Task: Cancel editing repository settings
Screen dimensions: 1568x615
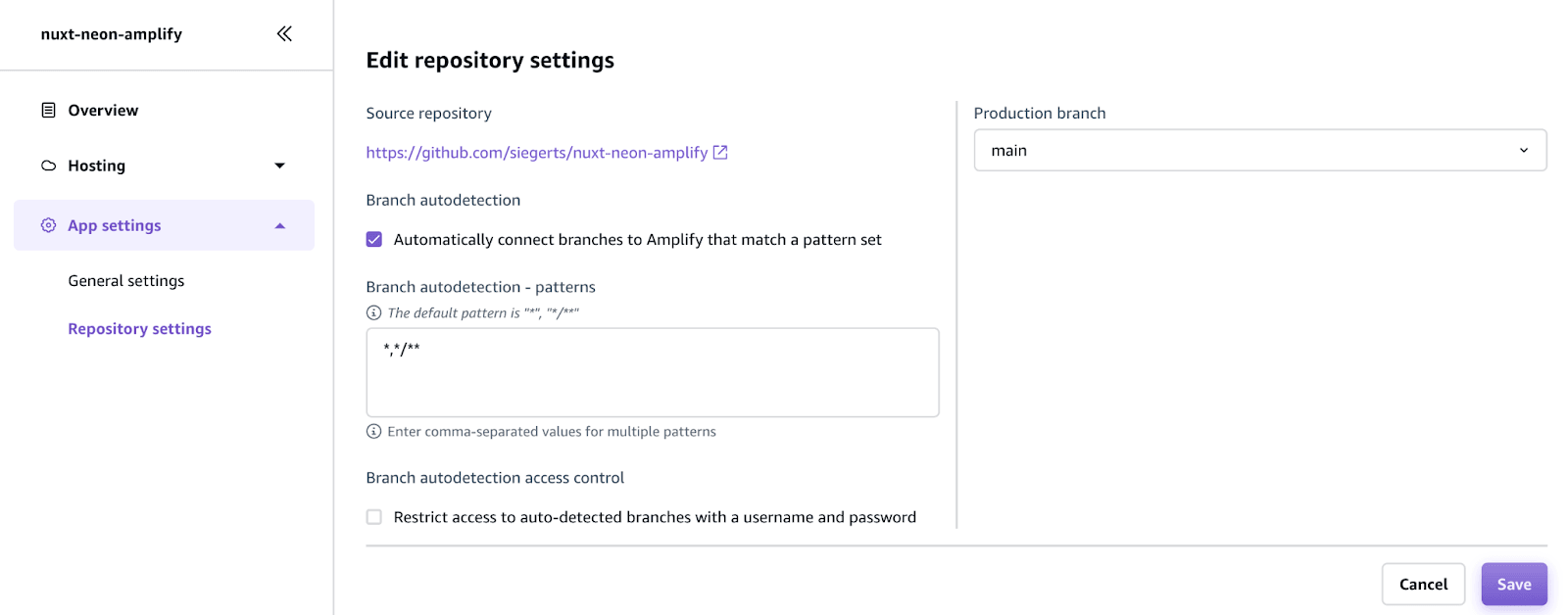Action: (1422, 584)
